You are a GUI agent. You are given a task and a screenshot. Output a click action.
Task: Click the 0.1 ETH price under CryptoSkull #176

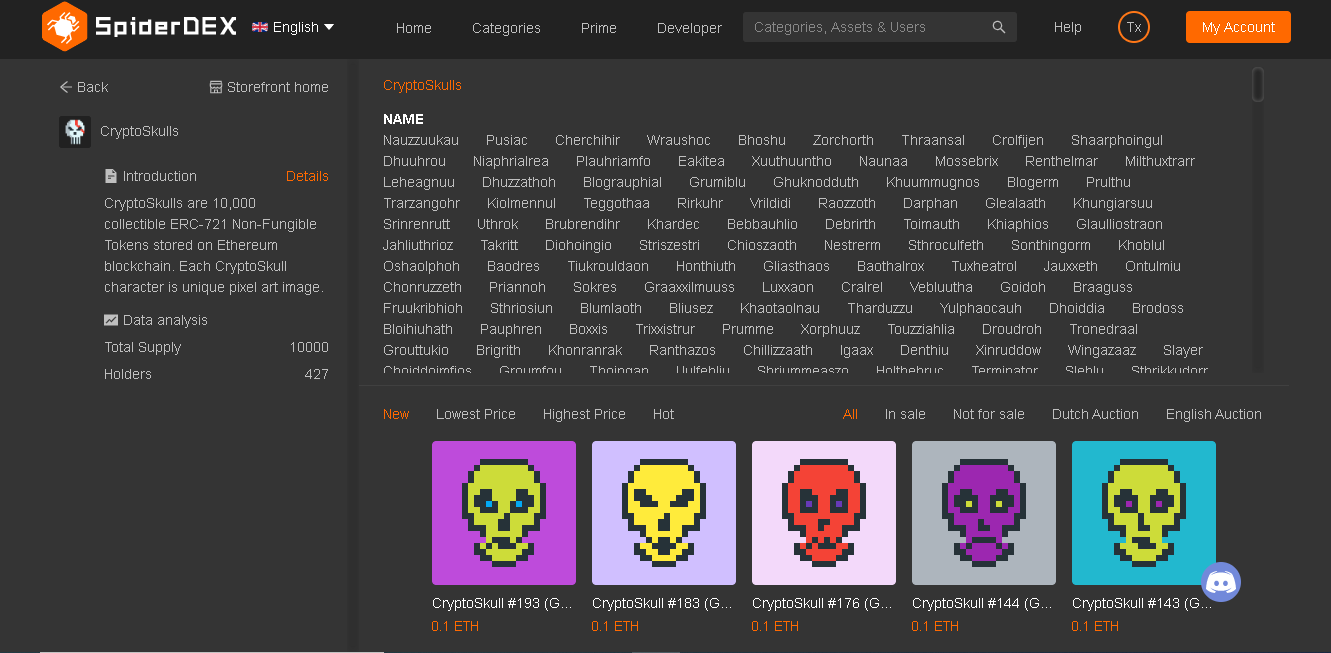775,626
